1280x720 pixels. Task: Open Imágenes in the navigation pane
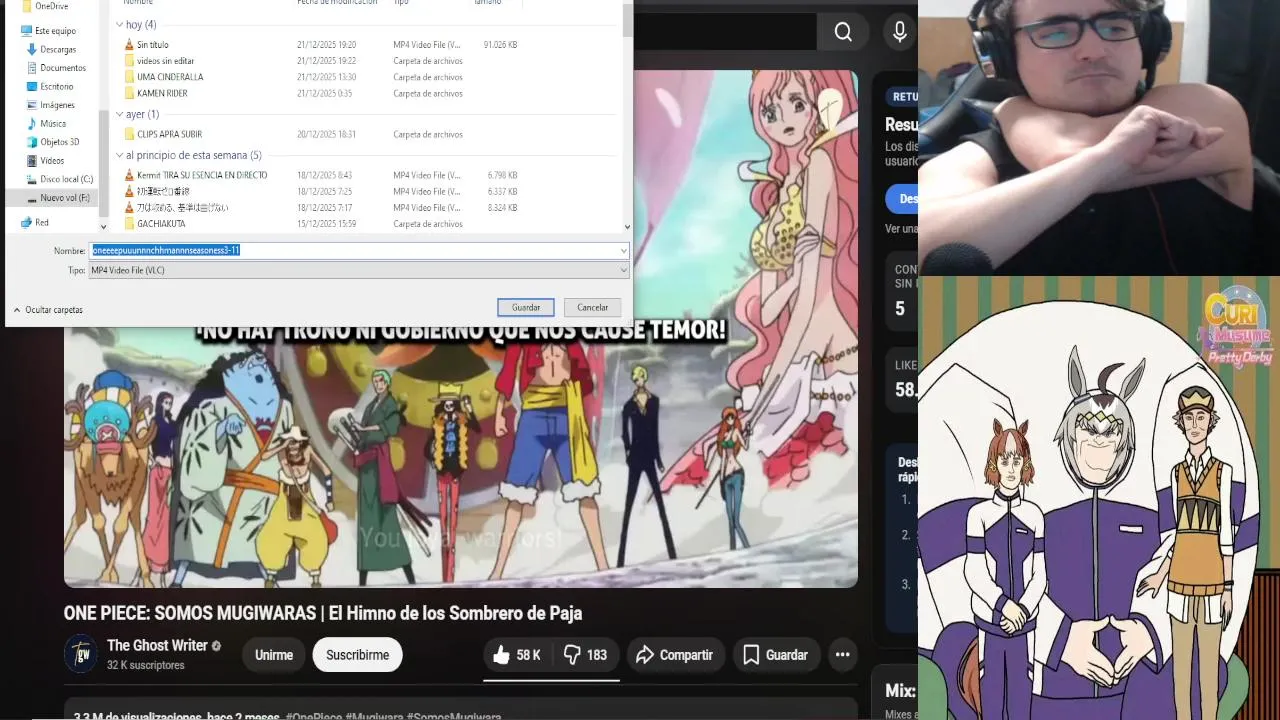click(57, 105)
